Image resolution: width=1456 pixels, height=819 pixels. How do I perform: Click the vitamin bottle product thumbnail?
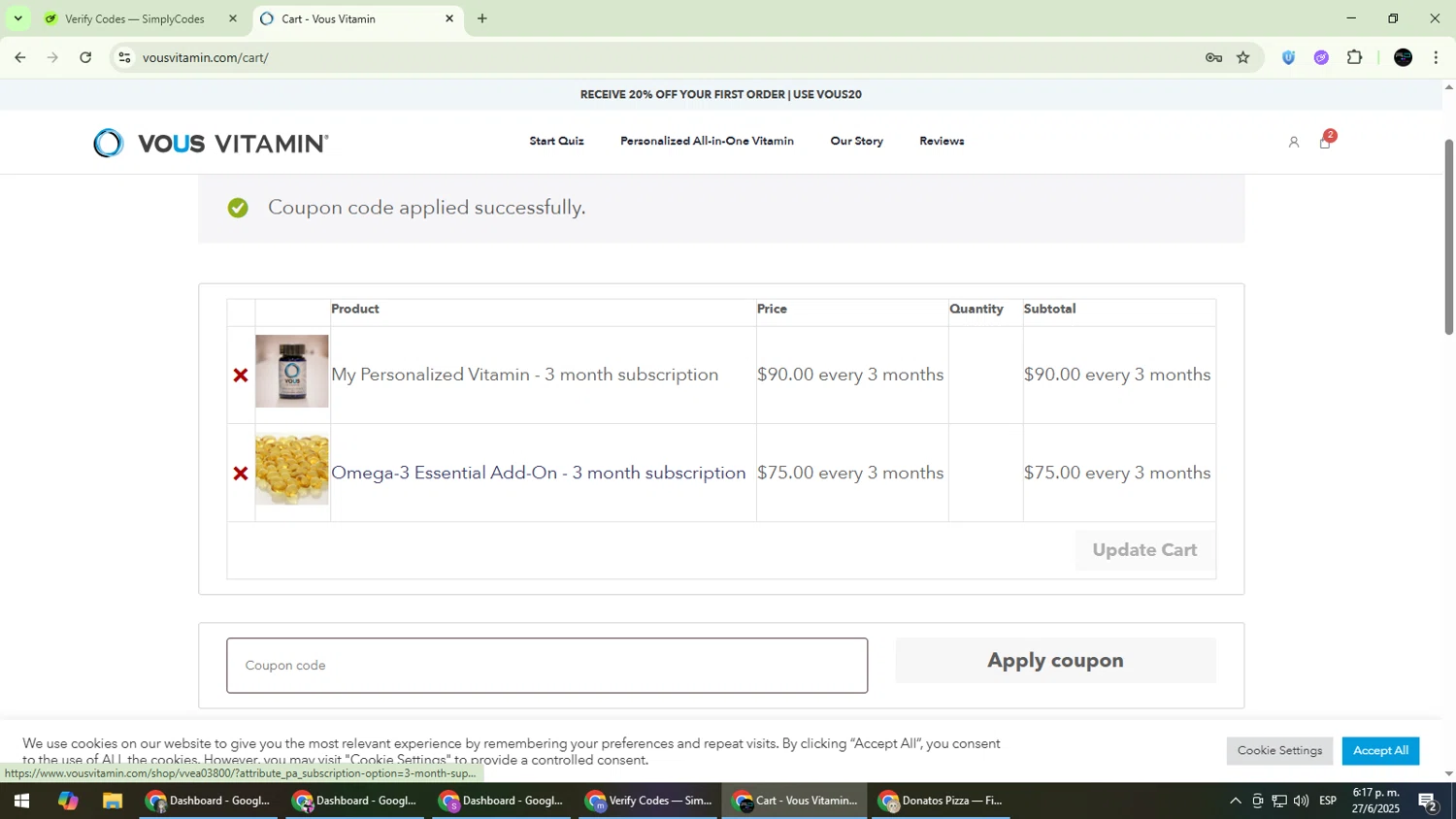(x=292, y=372)
